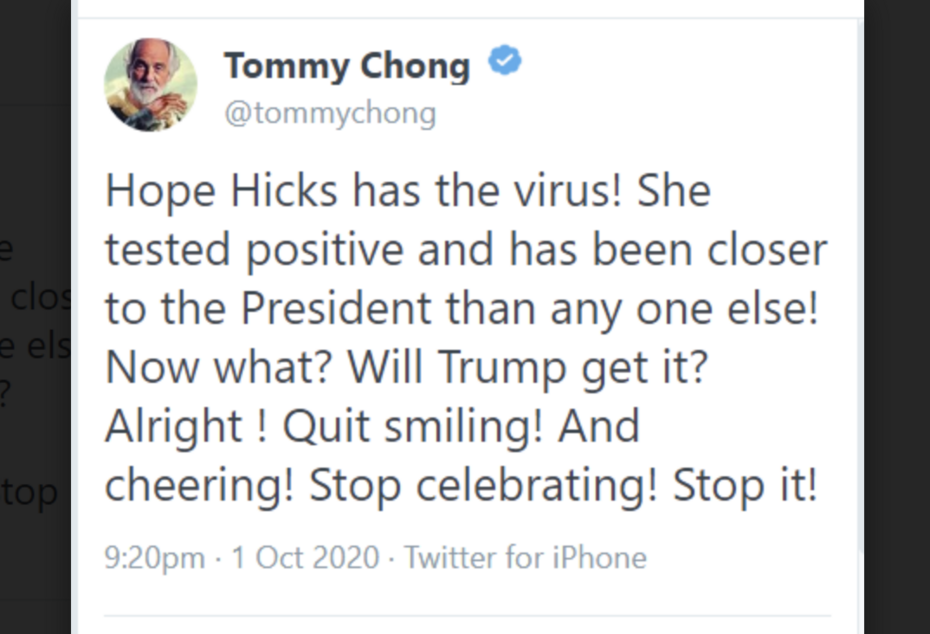Click the partially hidden "clos" text on the left

click(x=38, y=299)
